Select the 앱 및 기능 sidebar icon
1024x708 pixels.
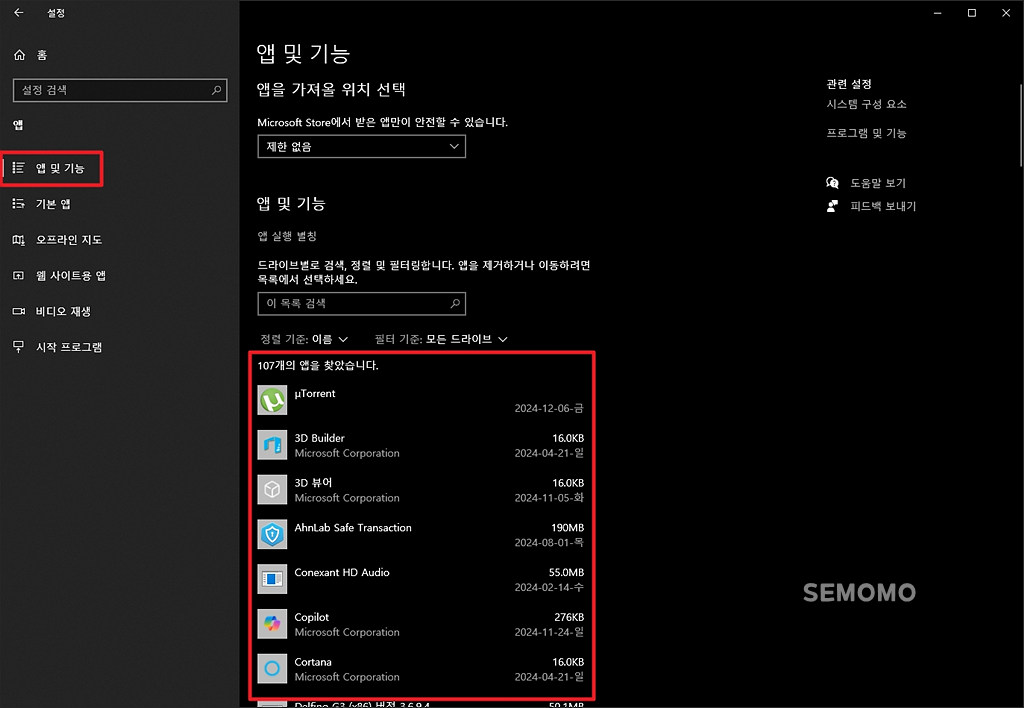tap(18, 169)
